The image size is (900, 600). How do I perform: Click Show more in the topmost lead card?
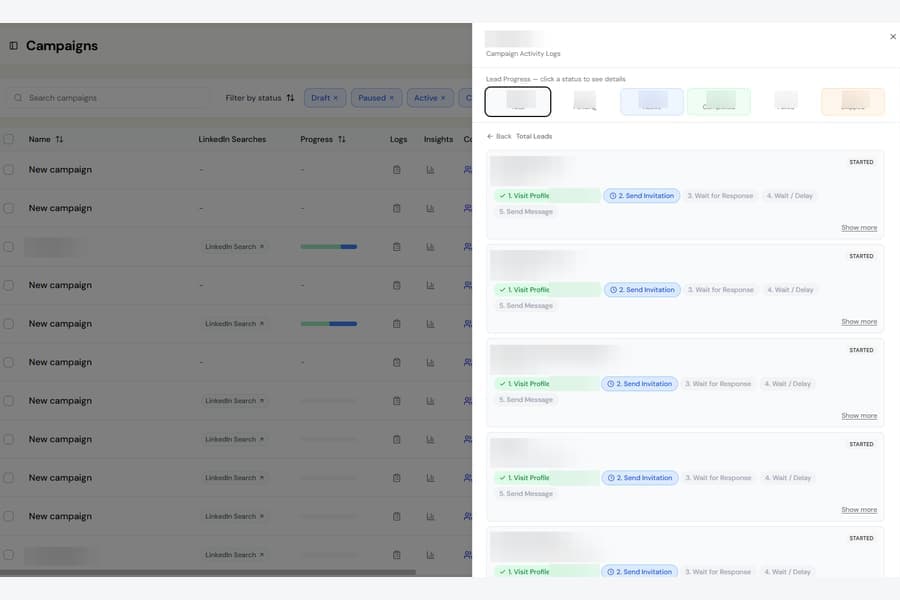click(859, 228)
